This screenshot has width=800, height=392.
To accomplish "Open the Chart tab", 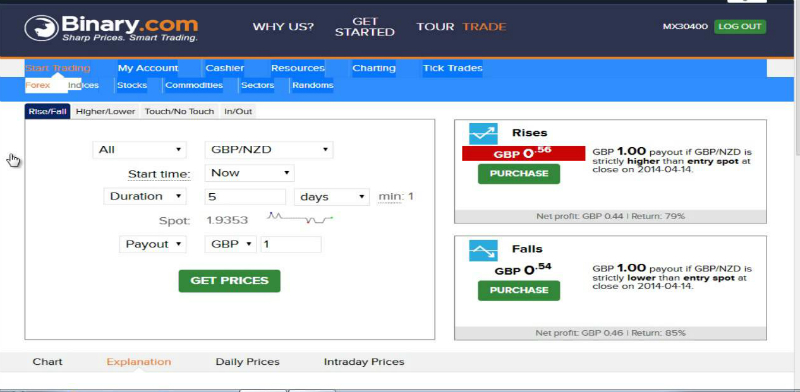I will click(x=47, y=362).
